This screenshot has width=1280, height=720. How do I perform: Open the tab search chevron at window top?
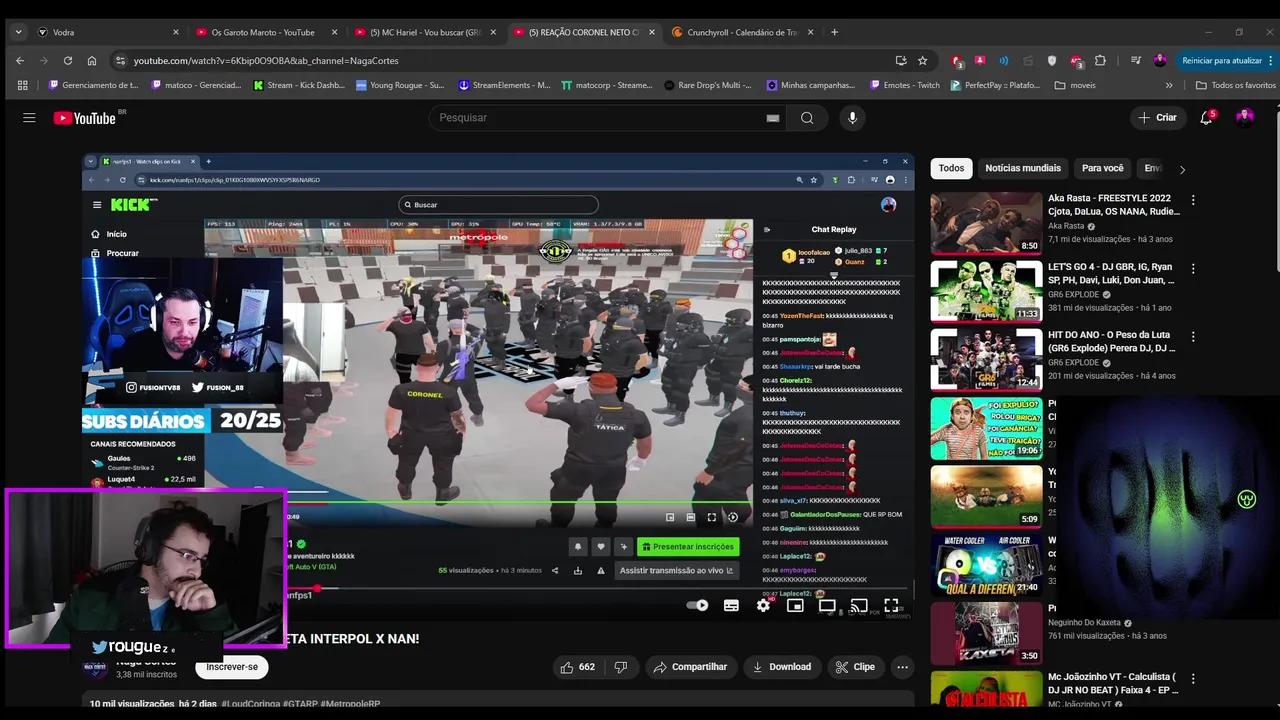click(18, 32)
